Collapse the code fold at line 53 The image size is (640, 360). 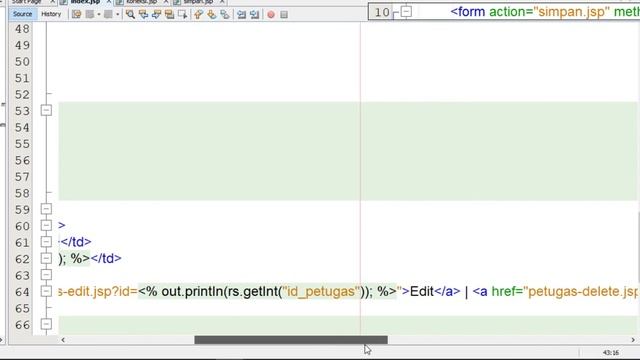click(x=46, y=110)
